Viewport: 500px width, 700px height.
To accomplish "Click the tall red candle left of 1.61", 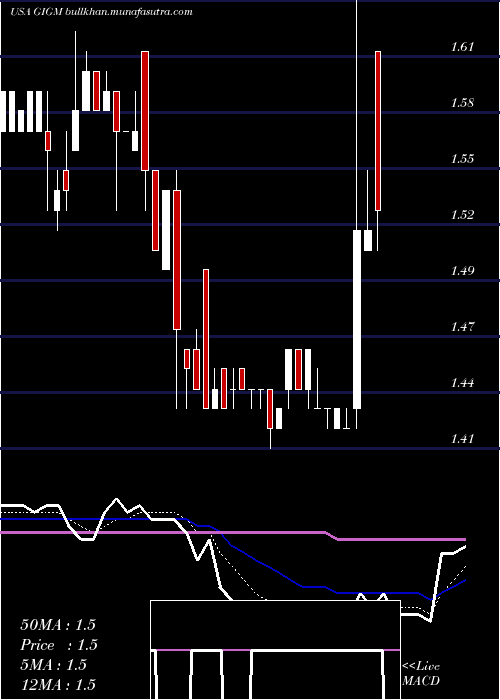I will [x=145, y=111].
